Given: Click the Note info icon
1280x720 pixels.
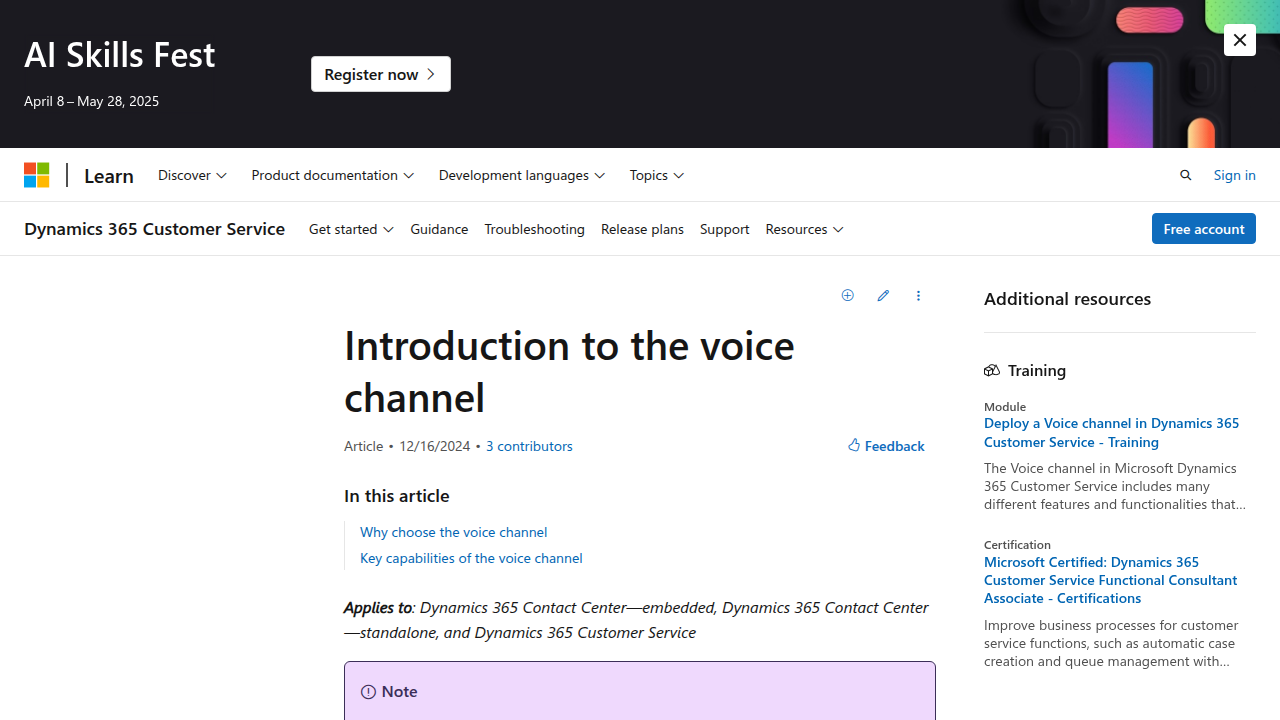Looking at the screenshot, I should [x=368, y=692].
